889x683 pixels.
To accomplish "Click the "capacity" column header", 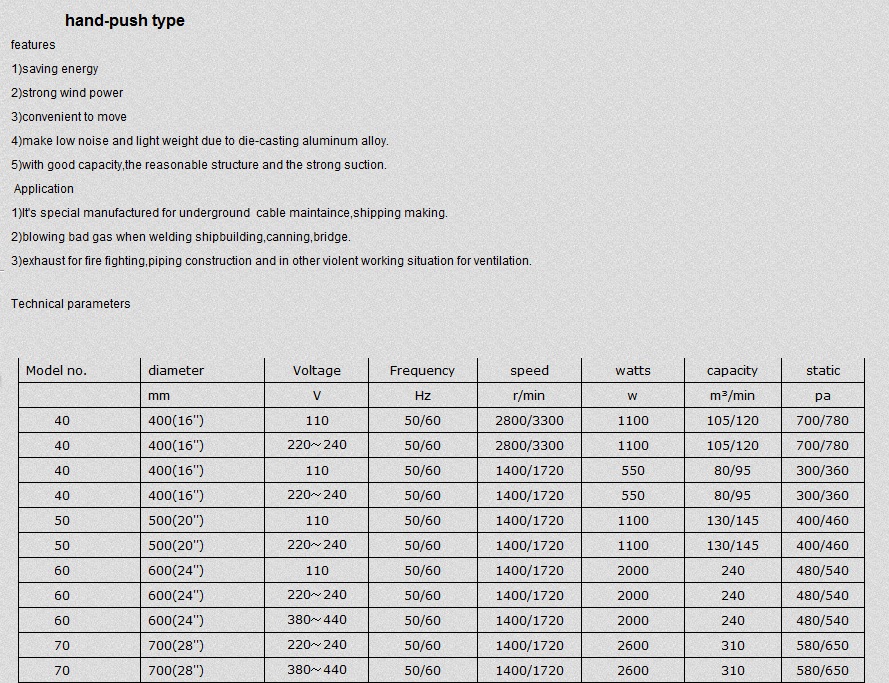I will pyautogui.click(x=732, y=371).
